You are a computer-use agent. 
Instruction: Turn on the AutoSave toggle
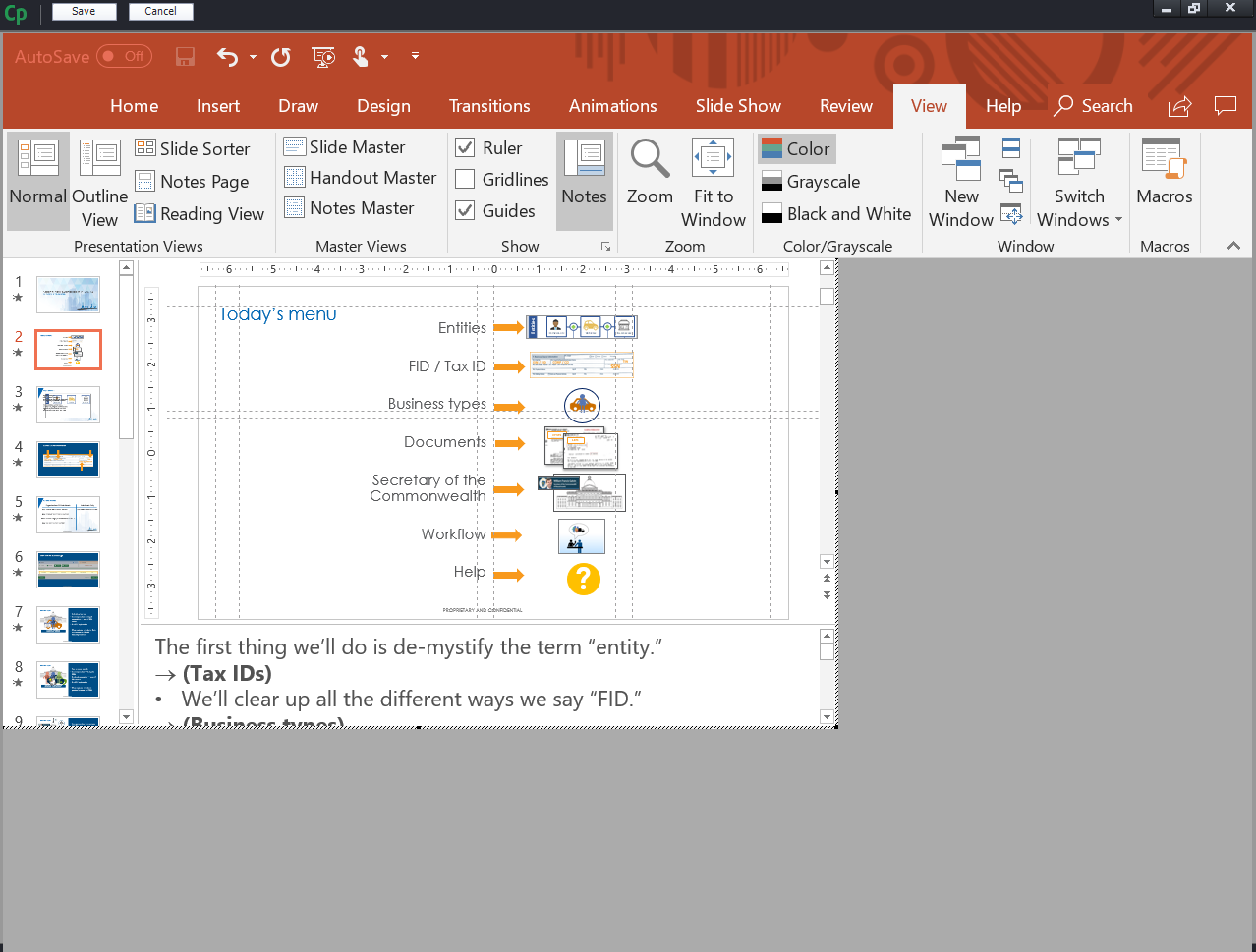[x=123, y=57]
